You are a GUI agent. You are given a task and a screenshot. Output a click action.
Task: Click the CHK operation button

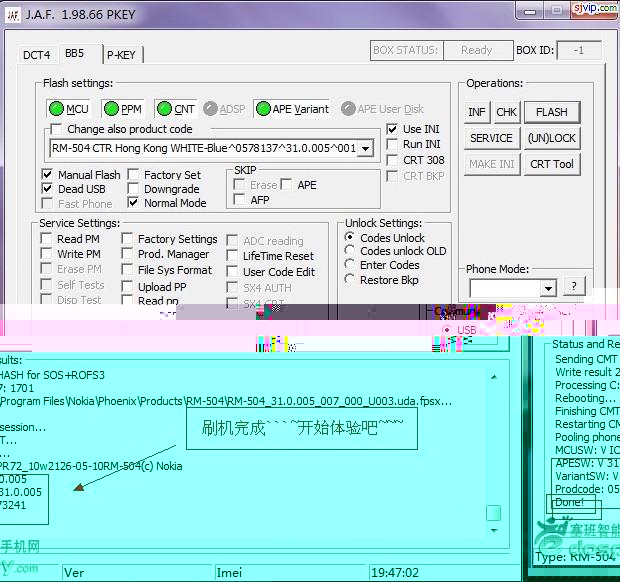[x=507, y=112]
